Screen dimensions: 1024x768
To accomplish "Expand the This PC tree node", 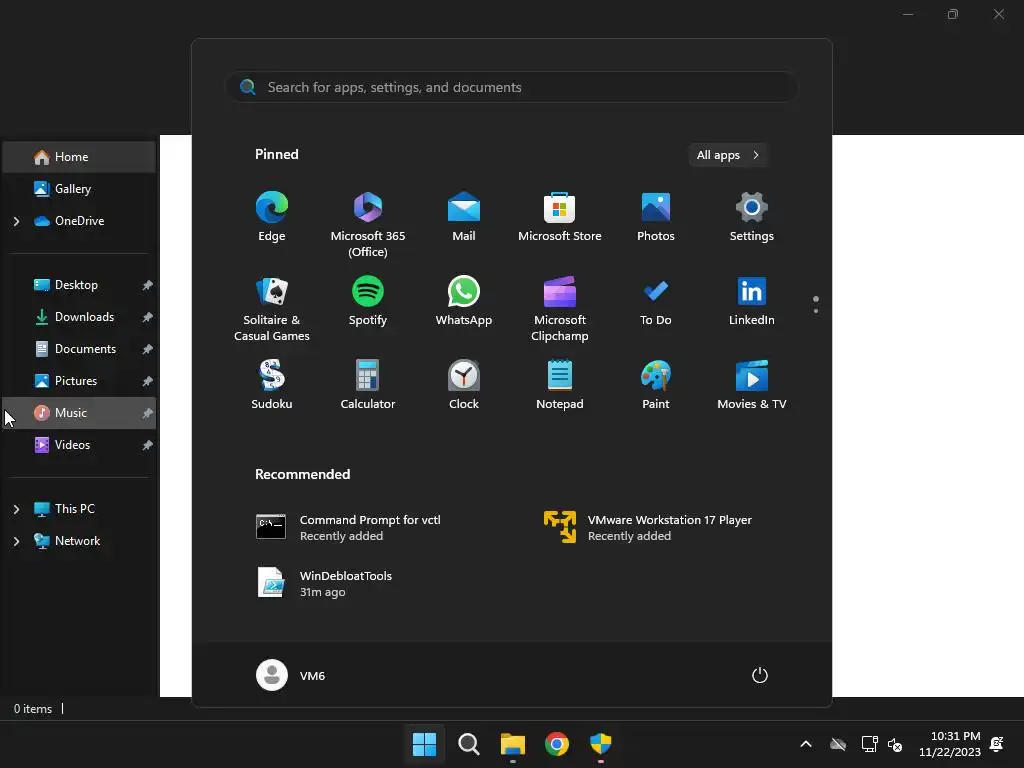I will 16,509.
